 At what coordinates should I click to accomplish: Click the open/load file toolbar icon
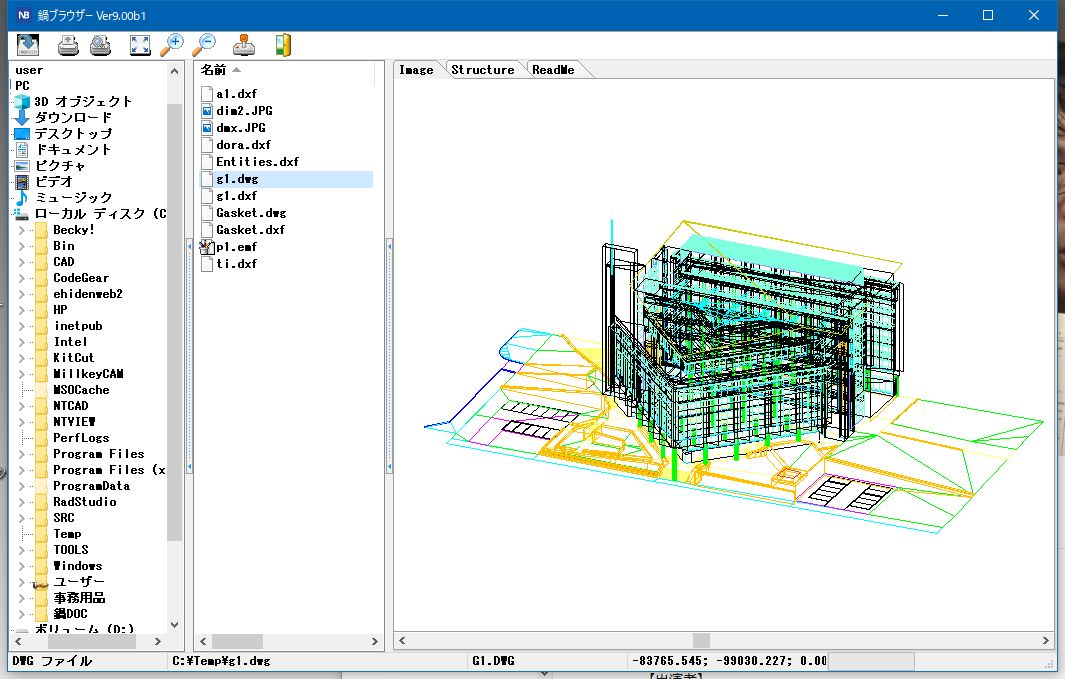(28, 45)
